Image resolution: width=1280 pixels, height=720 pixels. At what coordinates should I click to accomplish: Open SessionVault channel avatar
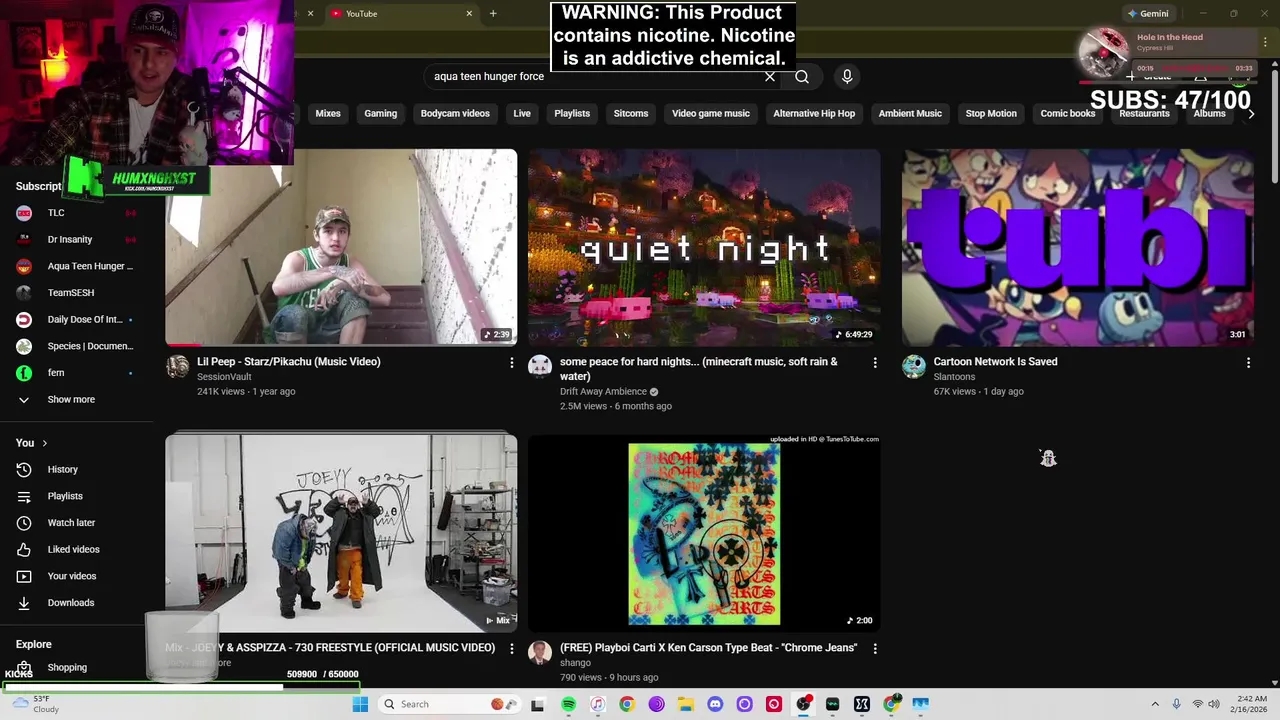[178, 367]
